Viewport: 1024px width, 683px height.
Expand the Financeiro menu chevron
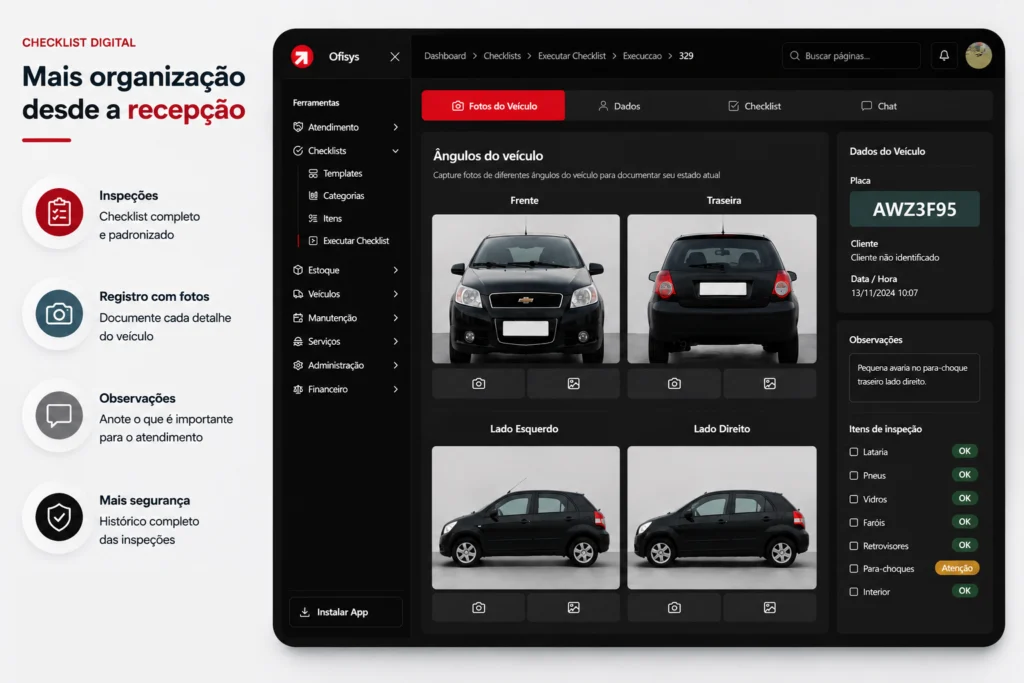[395, 389]
